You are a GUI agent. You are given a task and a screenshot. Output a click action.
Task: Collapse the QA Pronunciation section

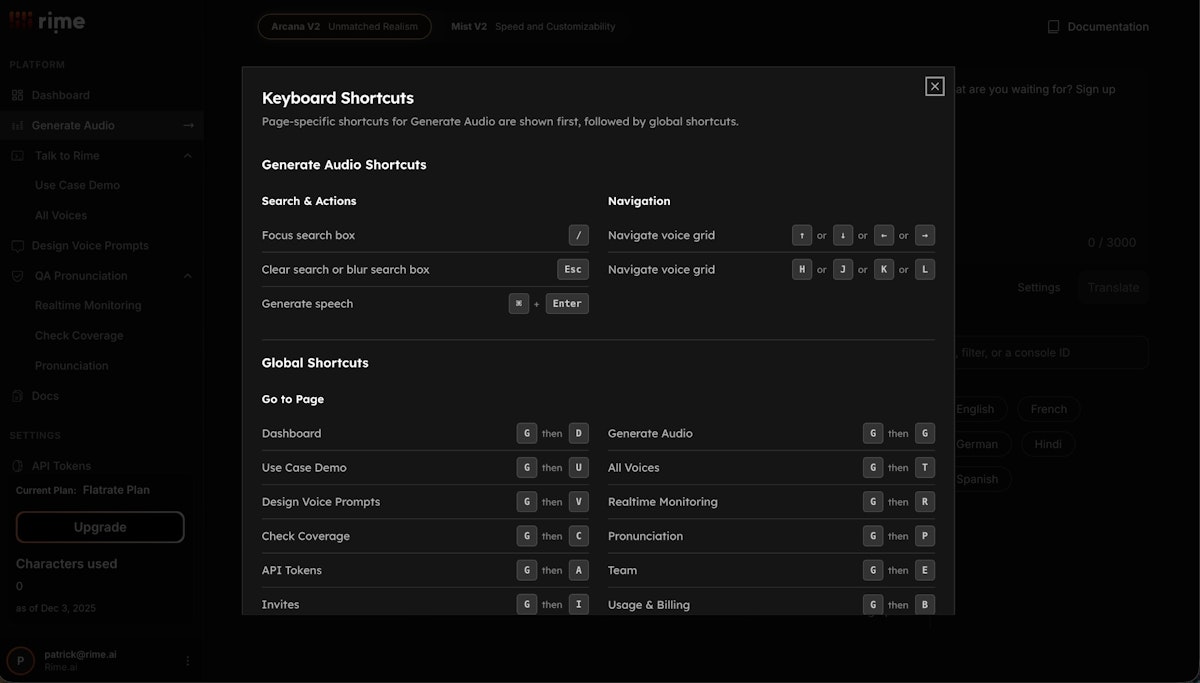(186, 275)
